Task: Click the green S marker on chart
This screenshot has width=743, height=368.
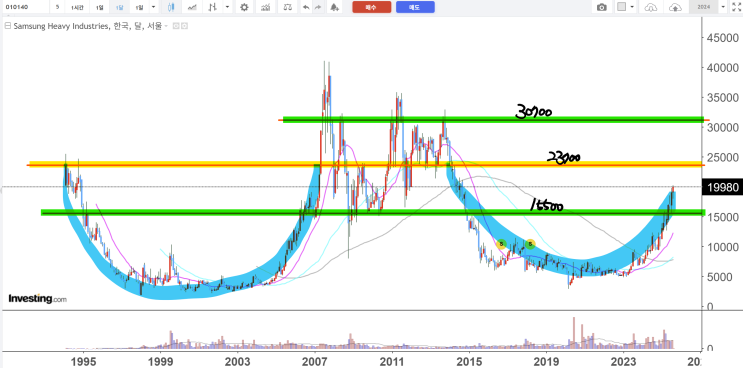Action: [530, 244]
